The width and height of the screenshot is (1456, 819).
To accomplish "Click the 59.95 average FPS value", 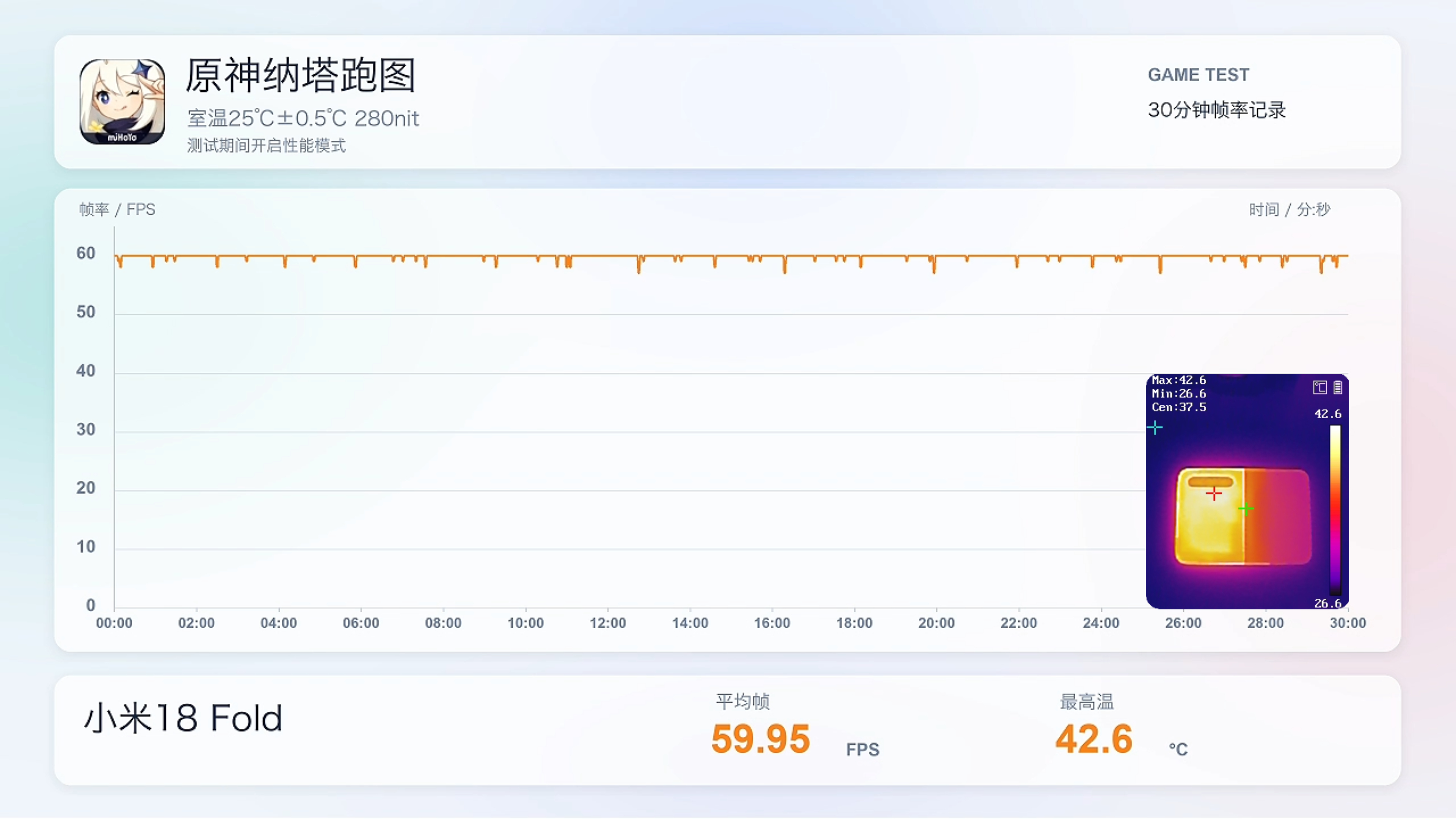I will tap(760, 739).
